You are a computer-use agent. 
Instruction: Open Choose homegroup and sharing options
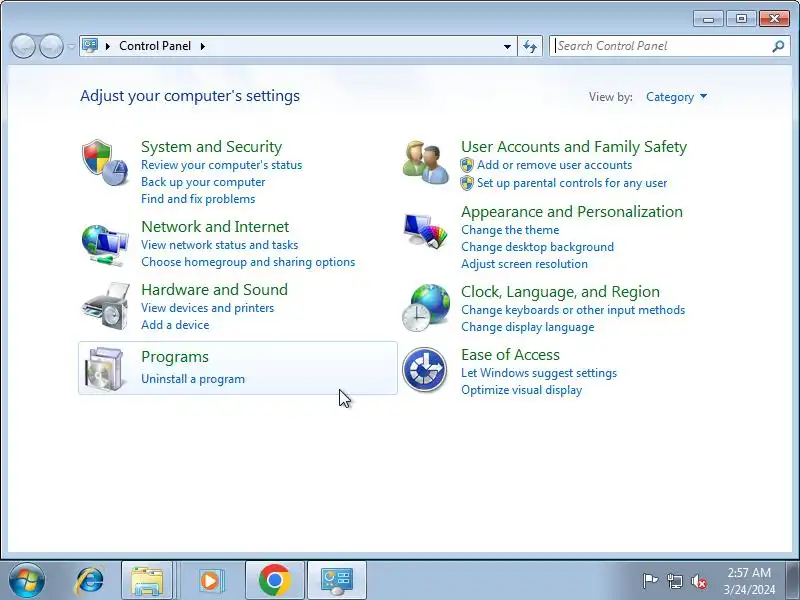pyautogui.click(x=248, y=262)
